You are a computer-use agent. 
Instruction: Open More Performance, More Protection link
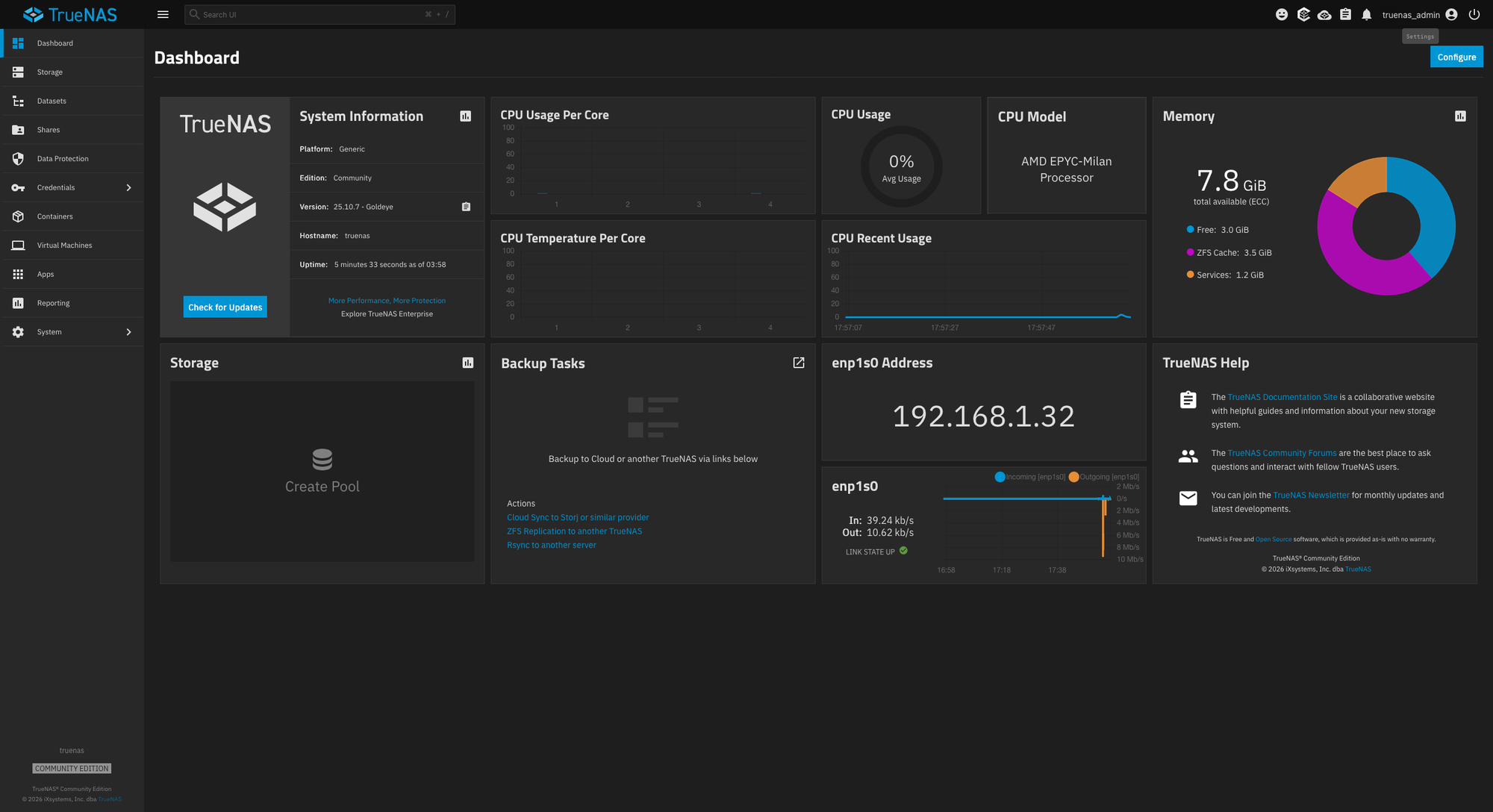click(387, 301)
